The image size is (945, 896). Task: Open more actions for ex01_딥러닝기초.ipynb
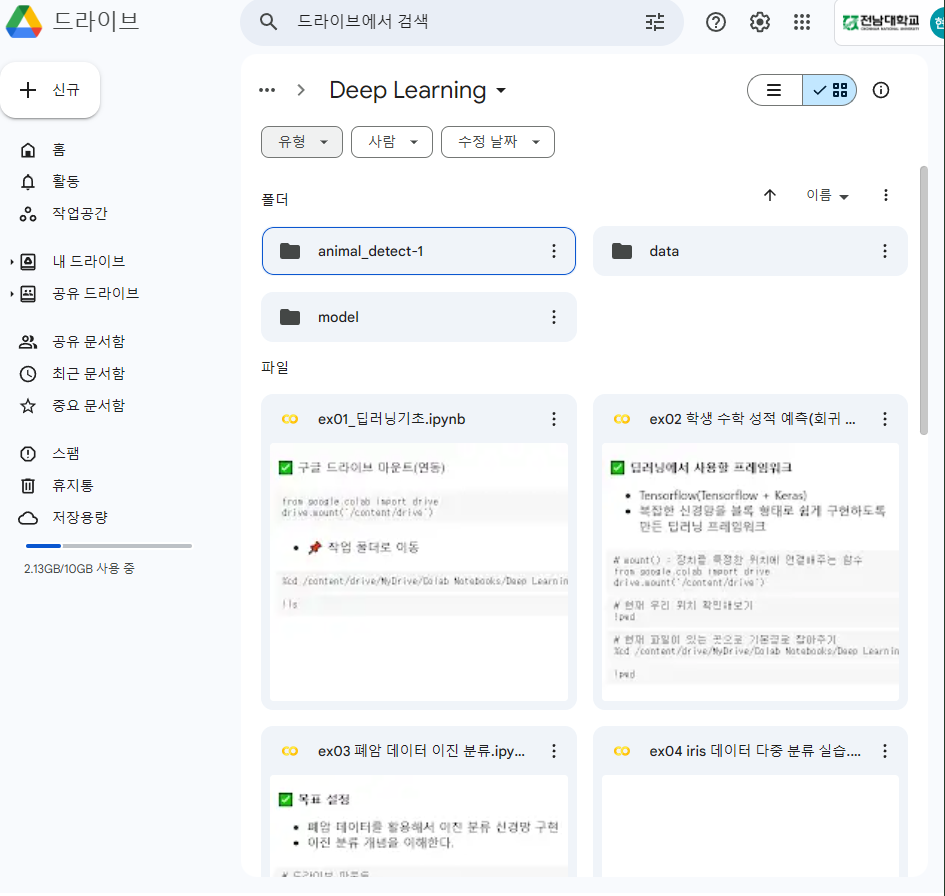coord(554,419)
